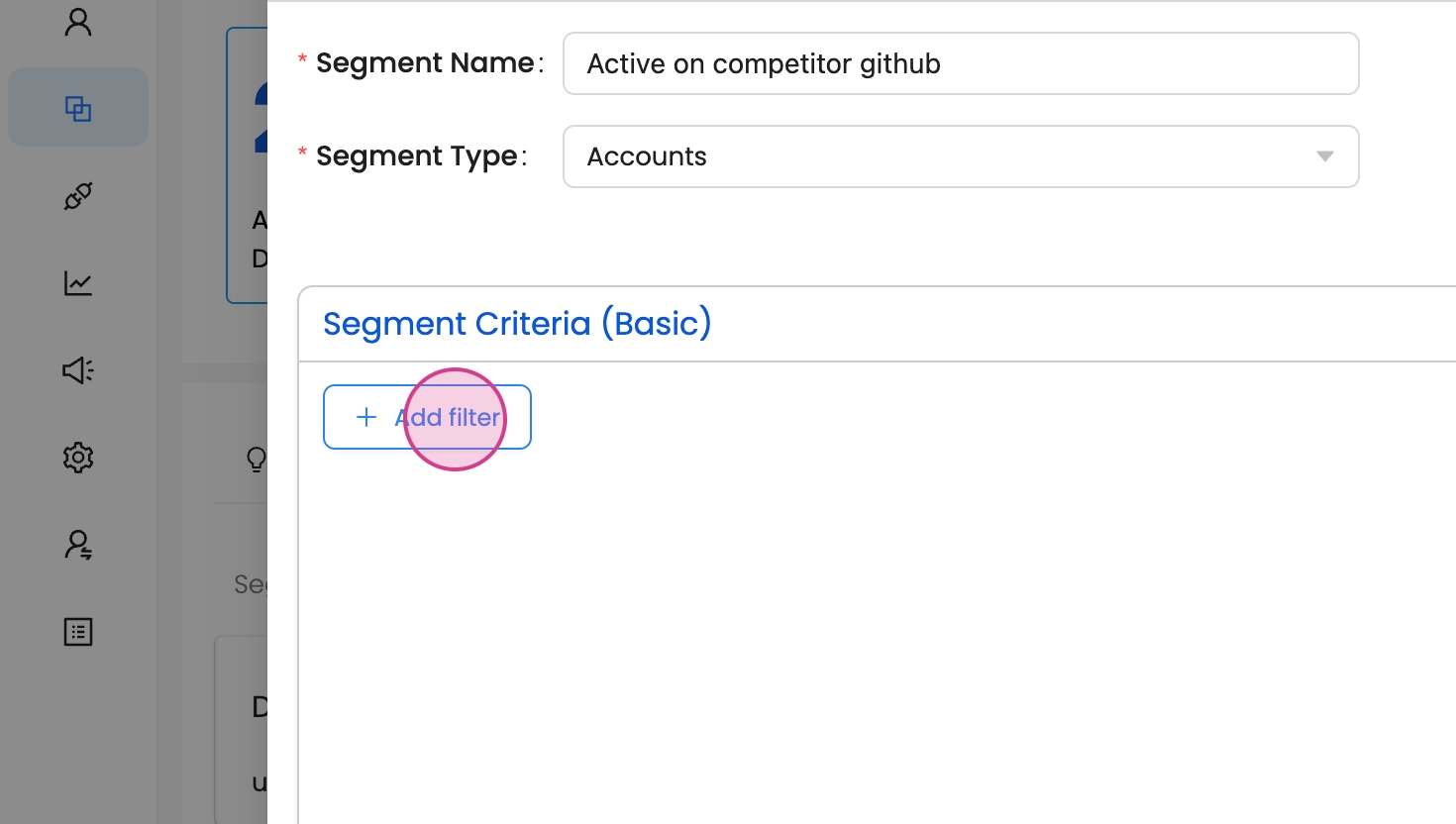
Task: Click the user switch icon in sidebar
Action: coord(78,545)
